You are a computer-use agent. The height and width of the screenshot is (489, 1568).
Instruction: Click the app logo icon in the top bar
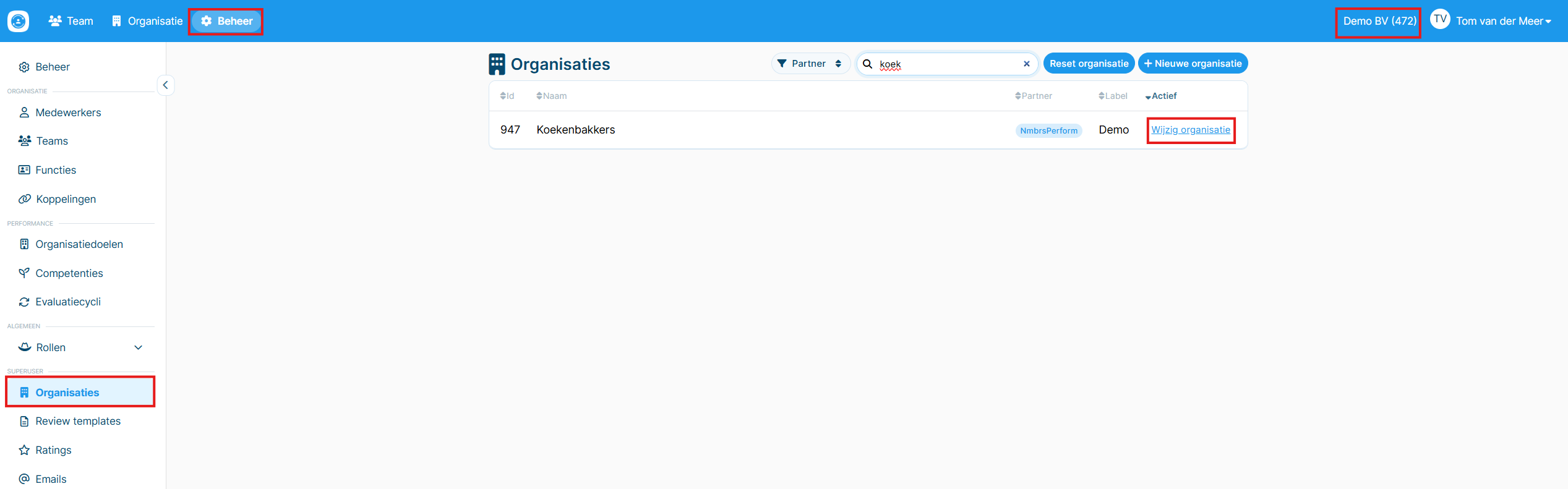(18, 21)
